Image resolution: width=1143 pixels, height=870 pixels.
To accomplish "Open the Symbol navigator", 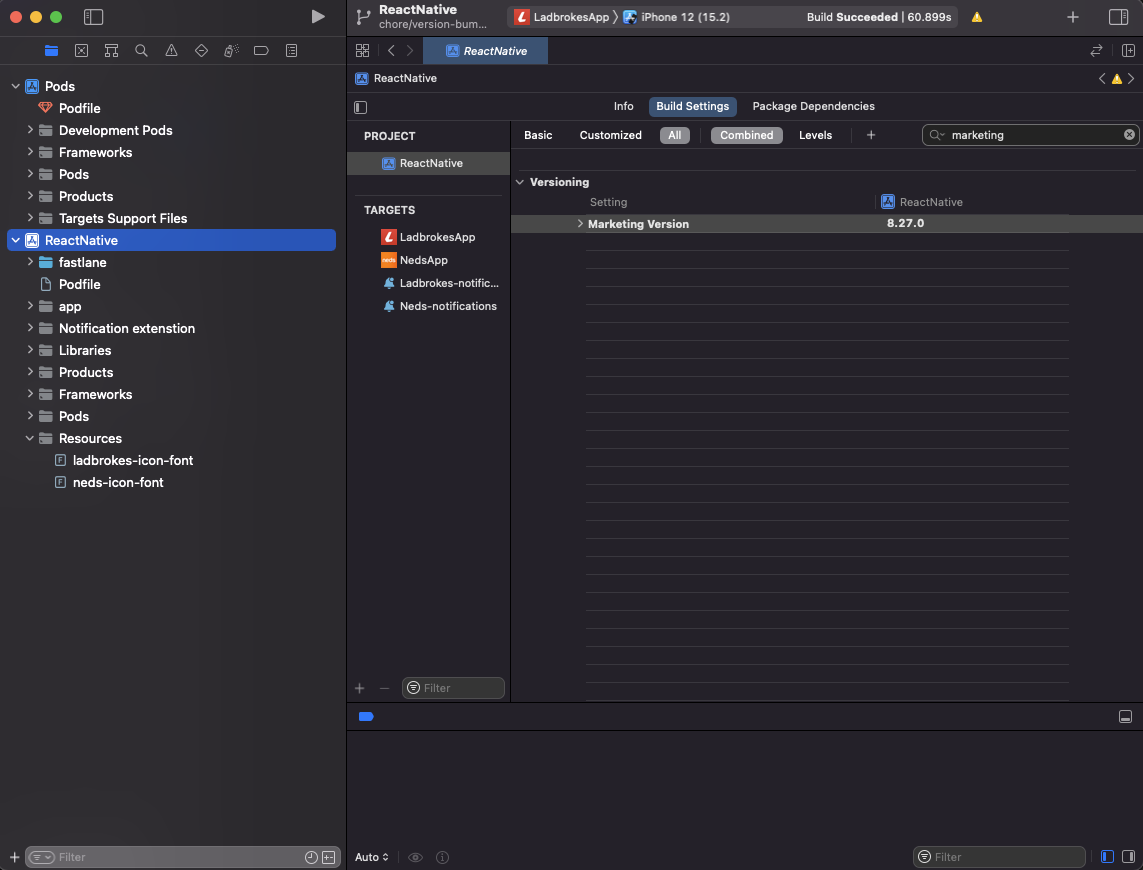I will [x=112, y=50].
